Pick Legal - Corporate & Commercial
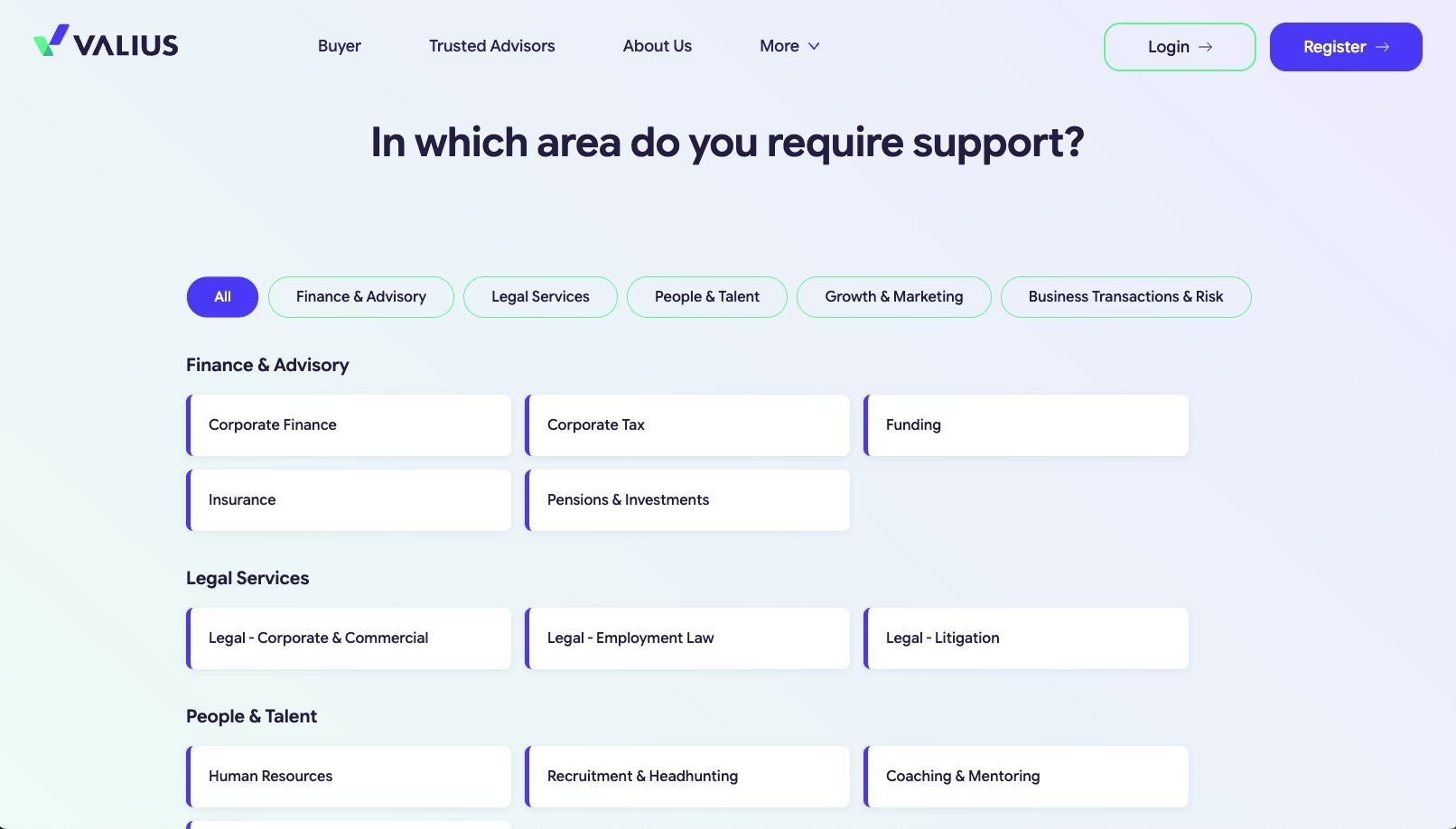This screenshot has width=1456, height=829. coord(349,638)
